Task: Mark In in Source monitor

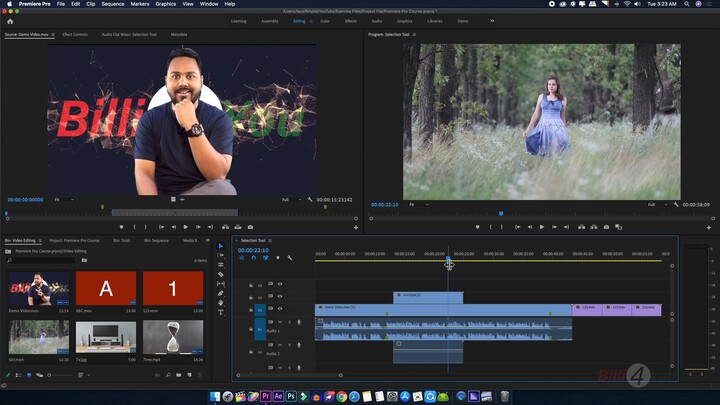Action: point(134,227)
